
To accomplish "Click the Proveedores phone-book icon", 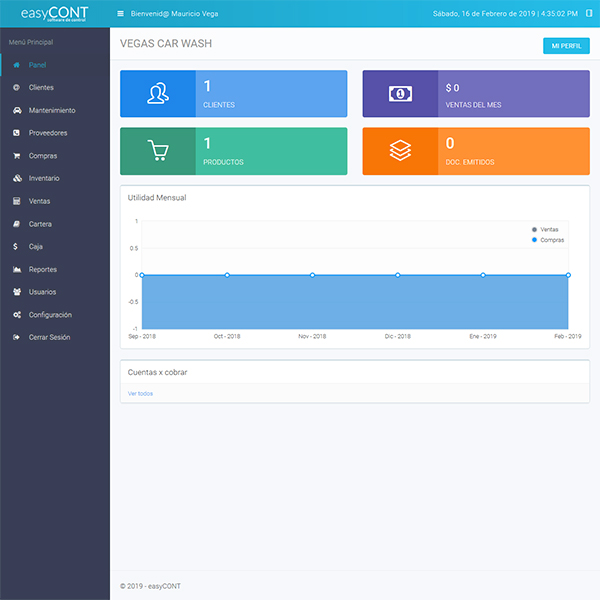I will pyautogui.click(x=16, y=133).
